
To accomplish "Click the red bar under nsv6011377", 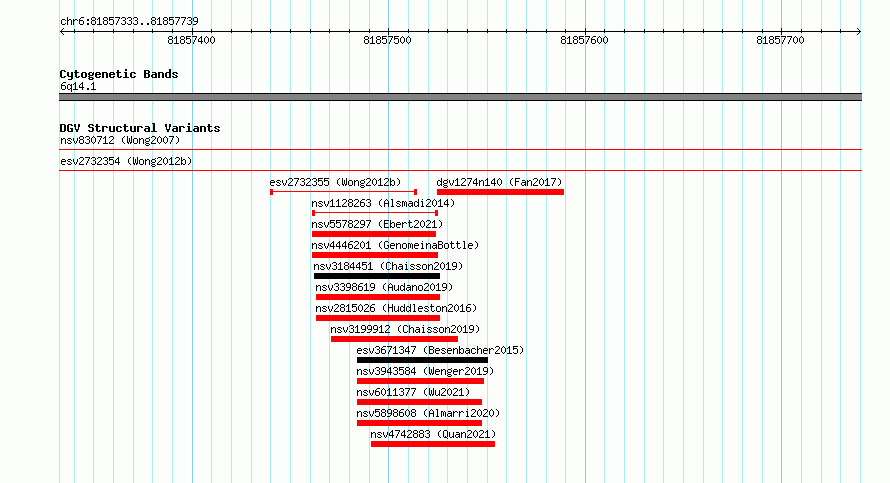I will tap(419, 402).
